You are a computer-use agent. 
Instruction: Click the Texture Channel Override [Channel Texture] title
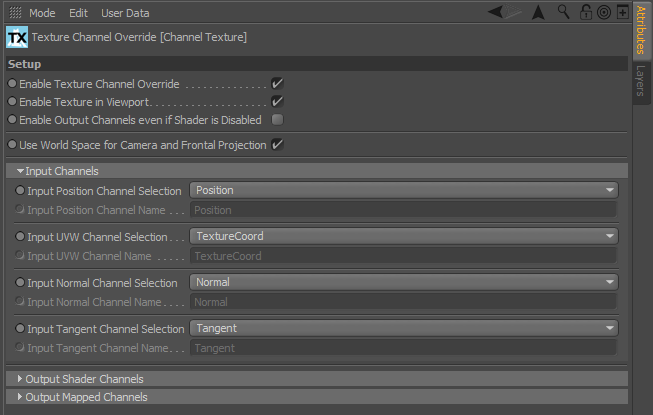tap(139, 37)
